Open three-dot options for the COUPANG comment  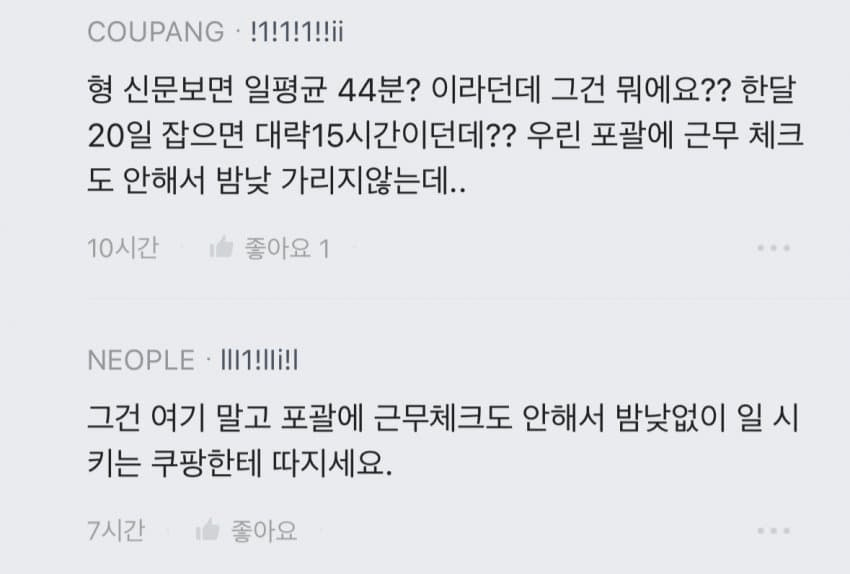click(x=775, y=248)
